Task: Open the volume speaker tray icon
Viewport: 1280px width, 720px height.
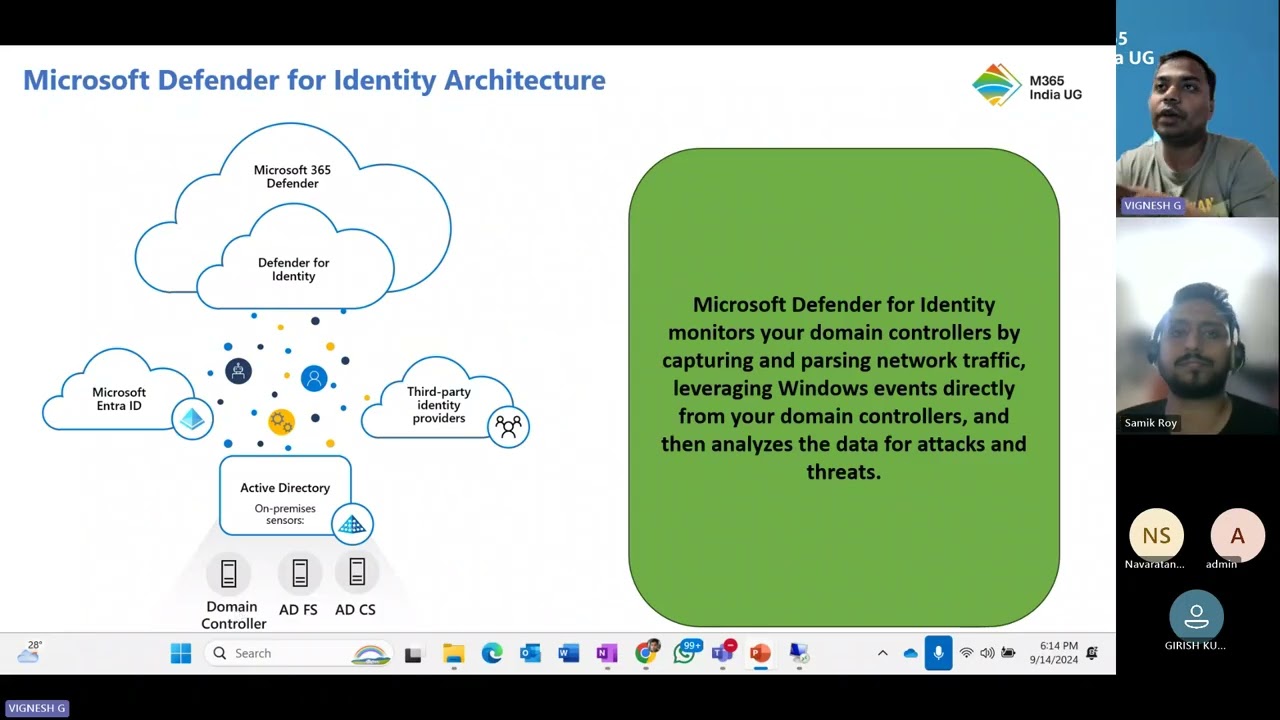Action: point(987,653)
